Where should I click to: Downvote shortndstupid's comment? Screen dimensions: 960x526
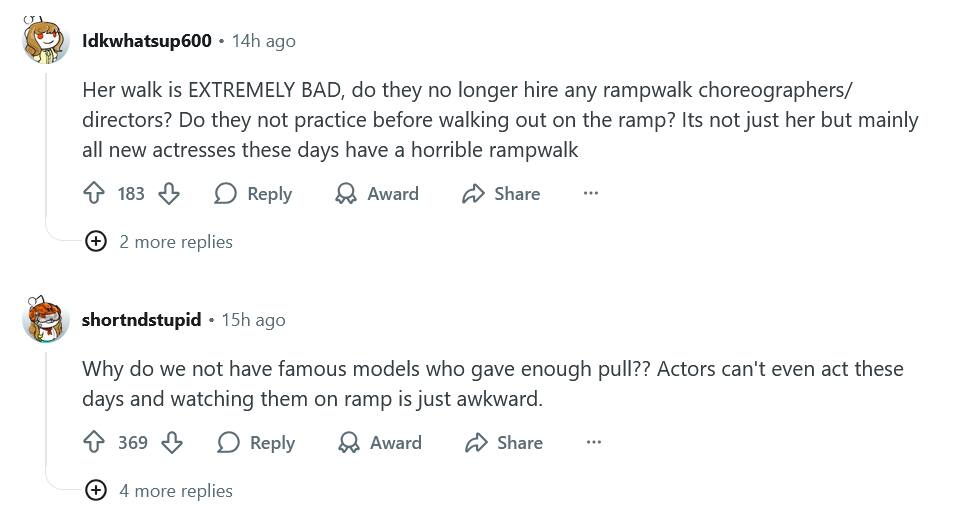(x=172, y=443)
